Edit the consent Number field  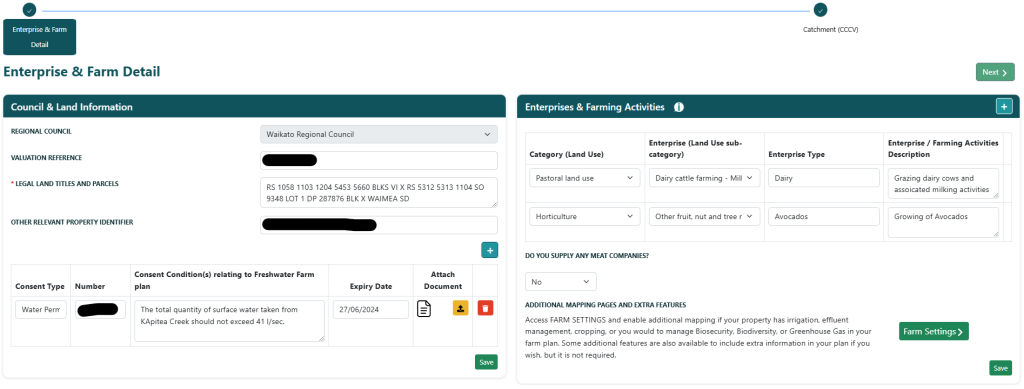tap(100, 309)
